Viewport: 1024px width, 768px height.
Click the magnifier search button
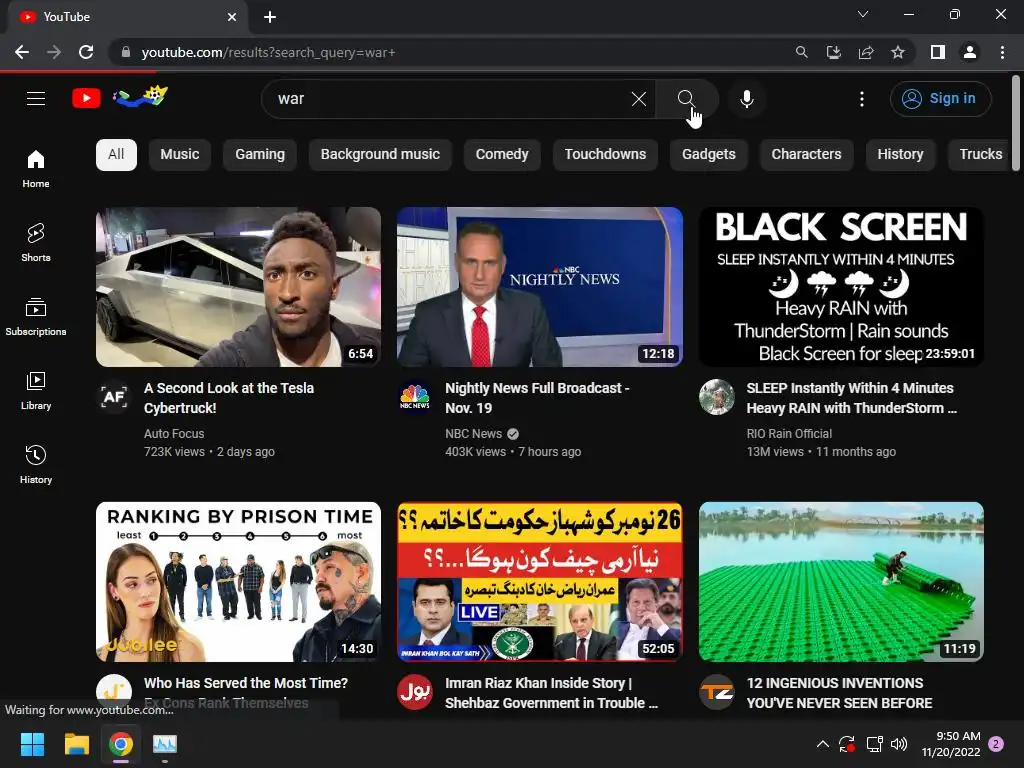point(686,99)
